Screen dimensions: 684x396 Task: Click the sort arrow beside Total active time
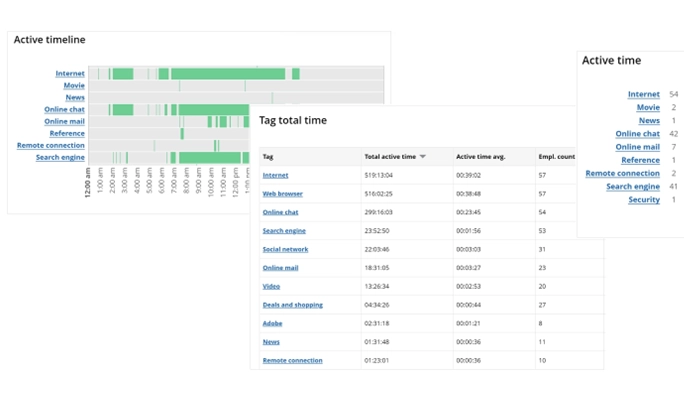pyautogui.click(x=422, y=157)
